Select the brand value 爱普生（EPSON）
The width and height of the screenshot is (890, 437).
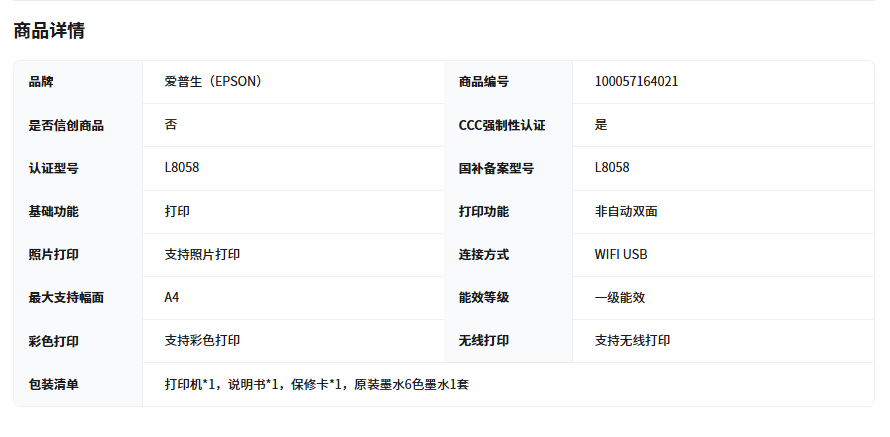point(213,82)
